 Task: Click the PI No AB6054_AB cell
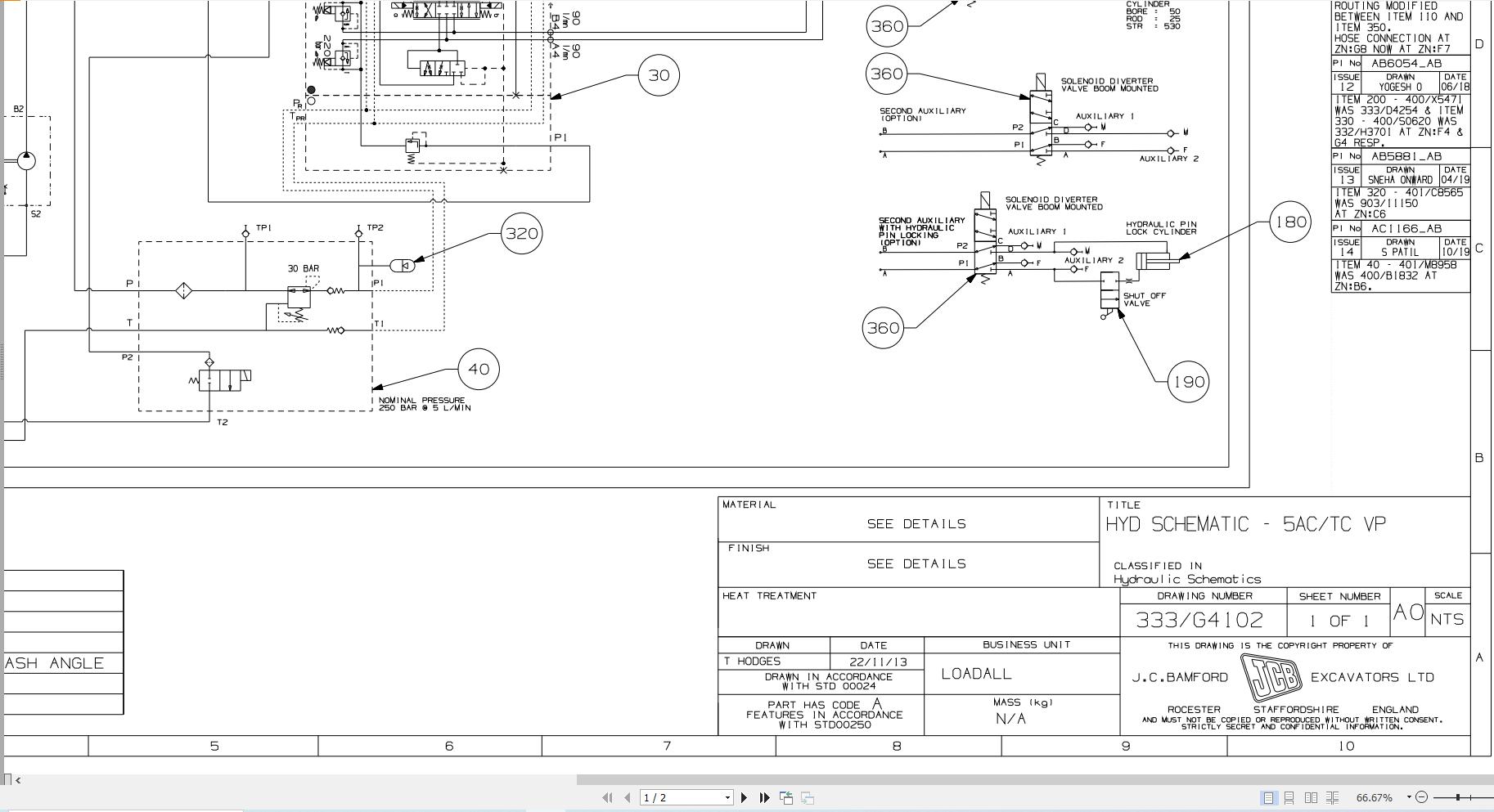tap(1400, 63)
